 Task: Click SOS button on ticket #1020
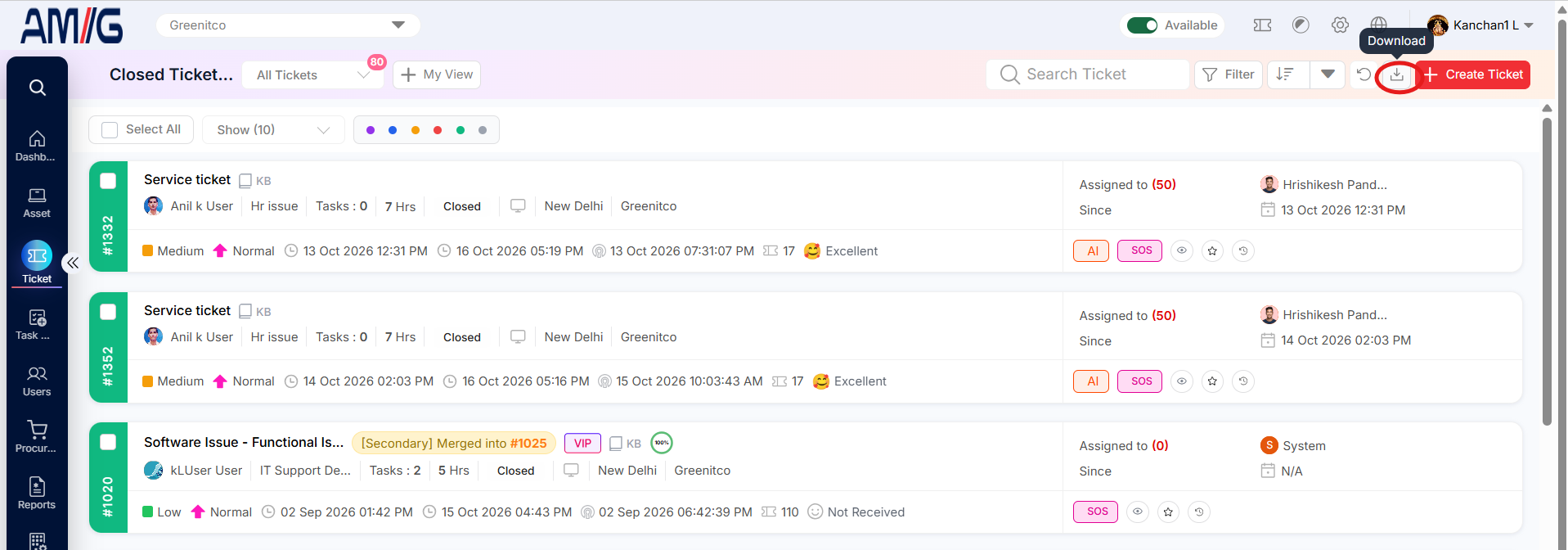pyautogui.click(x=1096, y=512)
